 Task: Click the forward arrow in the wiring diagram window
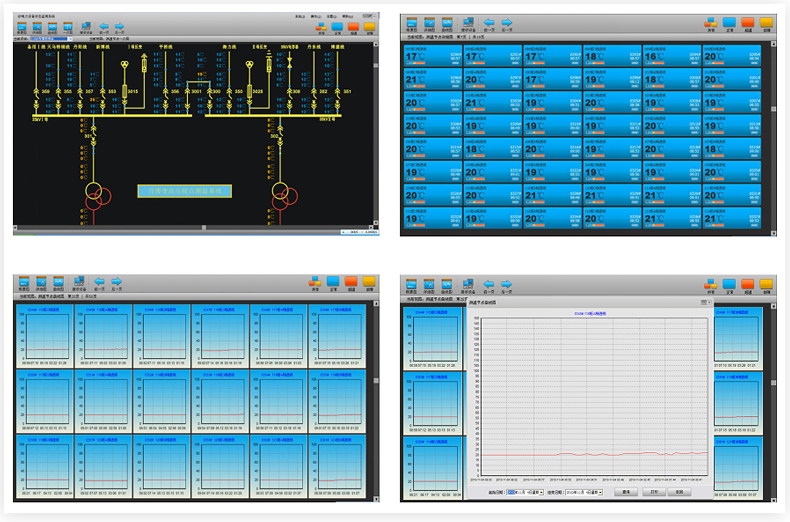tap(119, 27)
